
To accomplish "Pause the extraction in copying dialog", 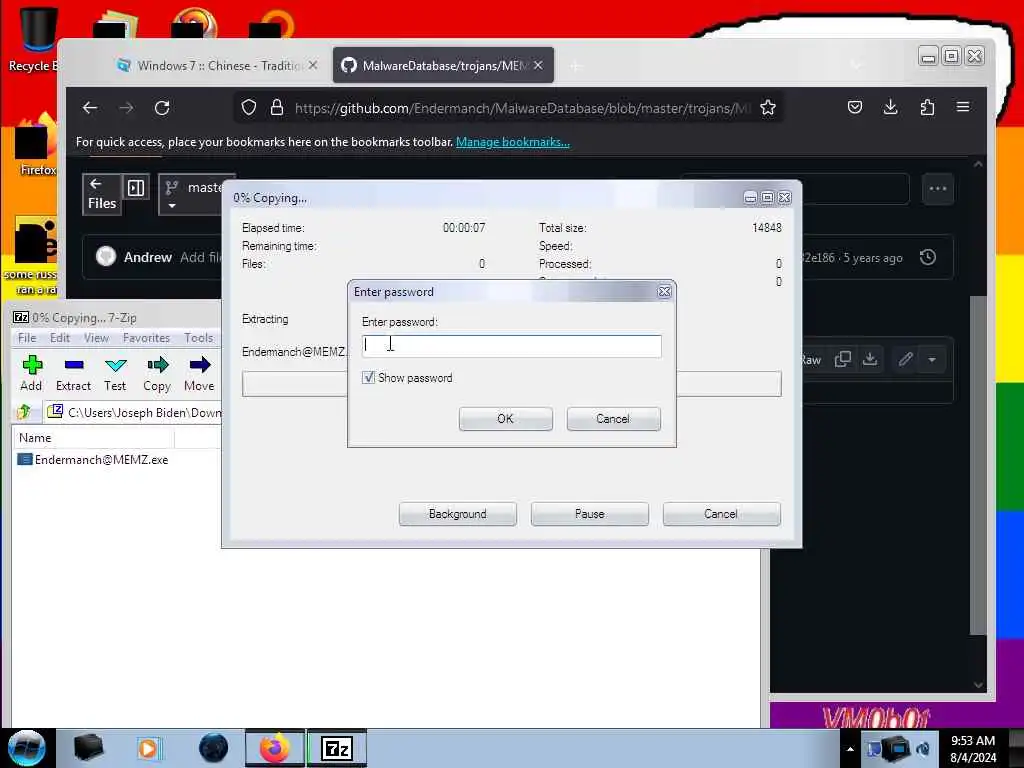I will [589, 514].
